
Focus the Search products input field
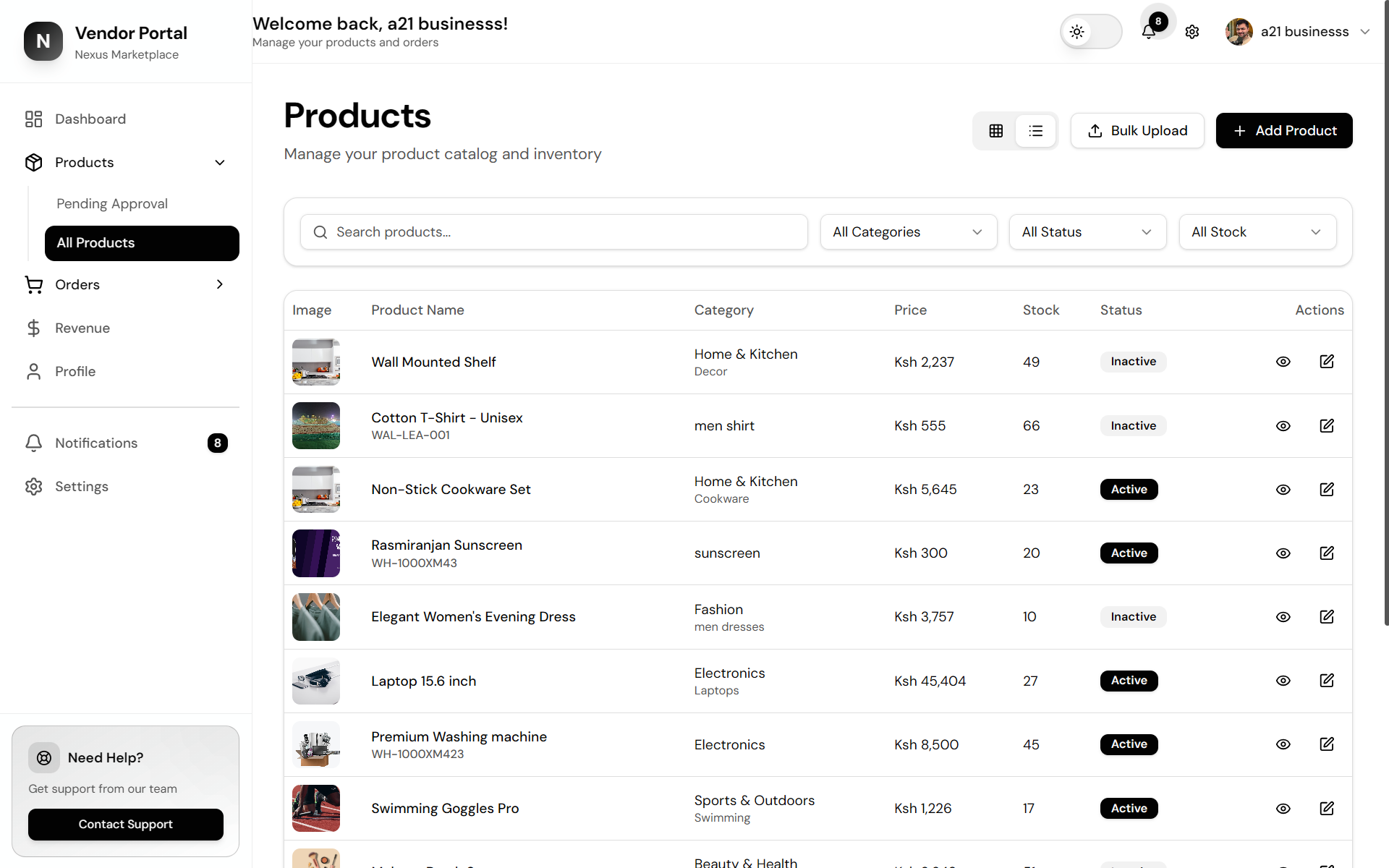tap(554, 232)
